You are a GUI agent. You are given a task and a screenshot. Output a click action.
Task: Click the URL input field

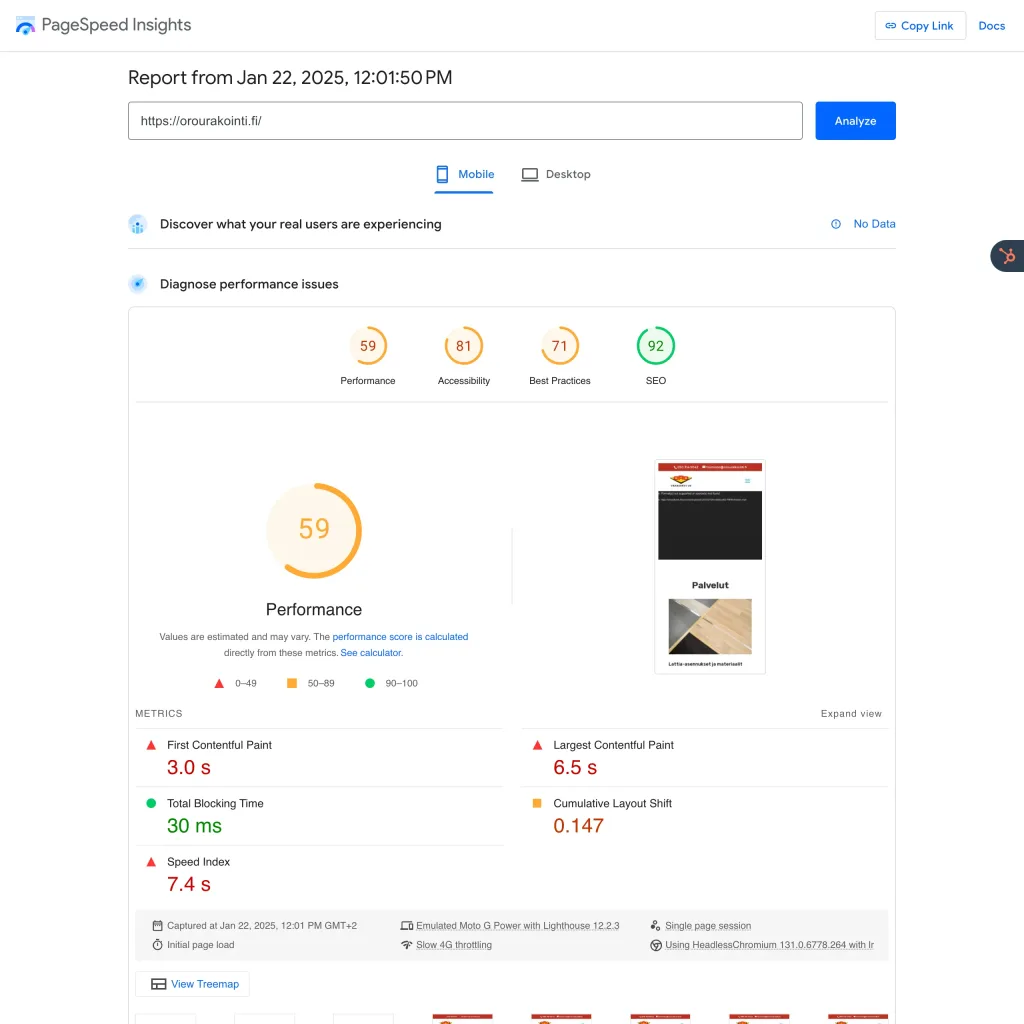465,121
